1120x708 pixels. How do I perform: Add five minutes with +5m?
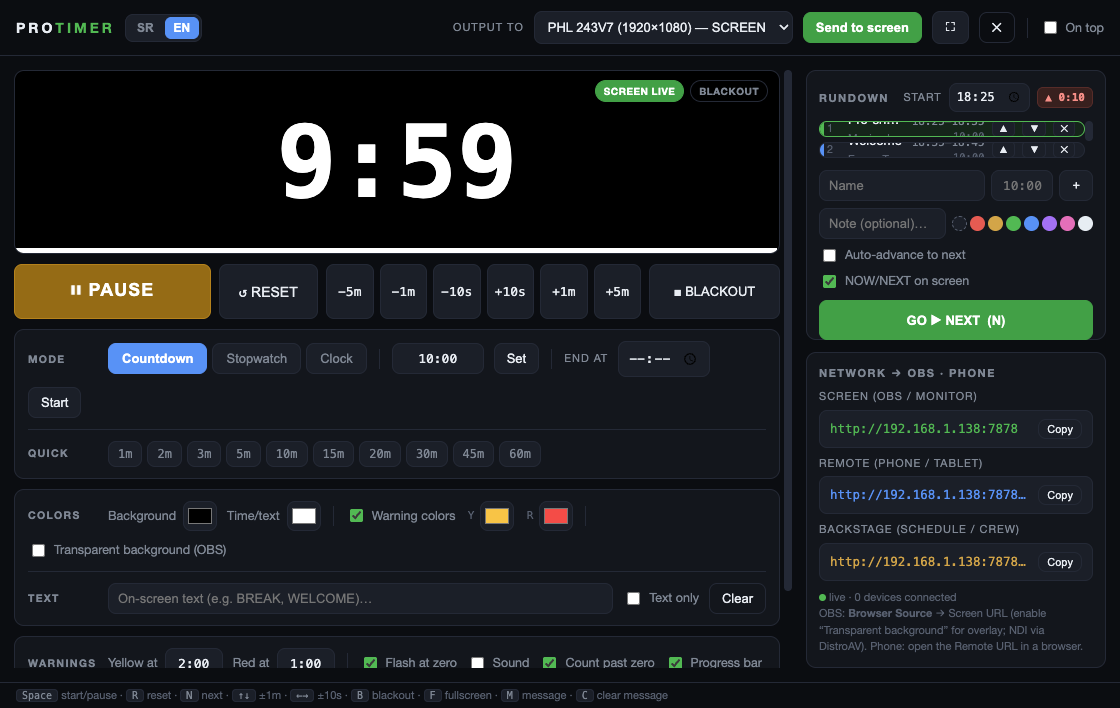[617, 291]
